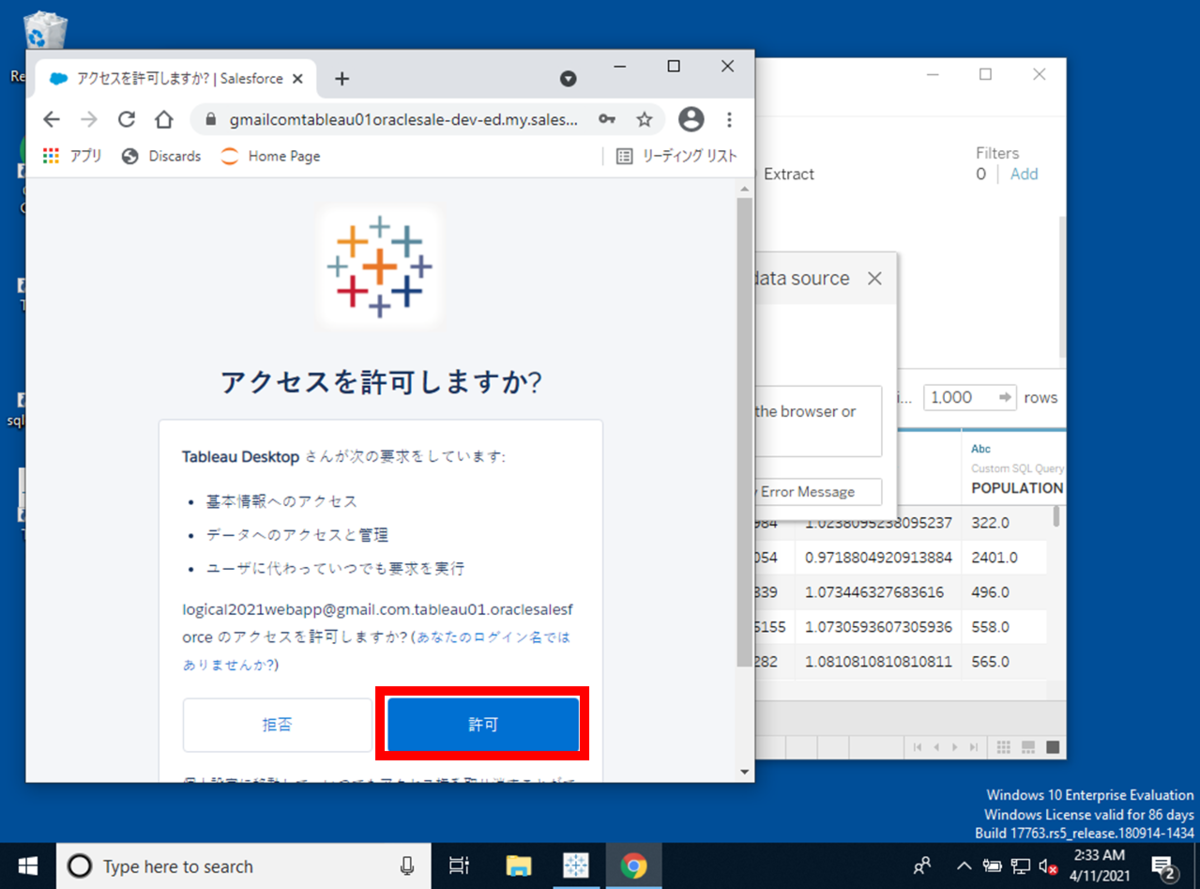Close the data source dialog in Tableau
The image size is (1200, 889).
(x=875, y=279)
